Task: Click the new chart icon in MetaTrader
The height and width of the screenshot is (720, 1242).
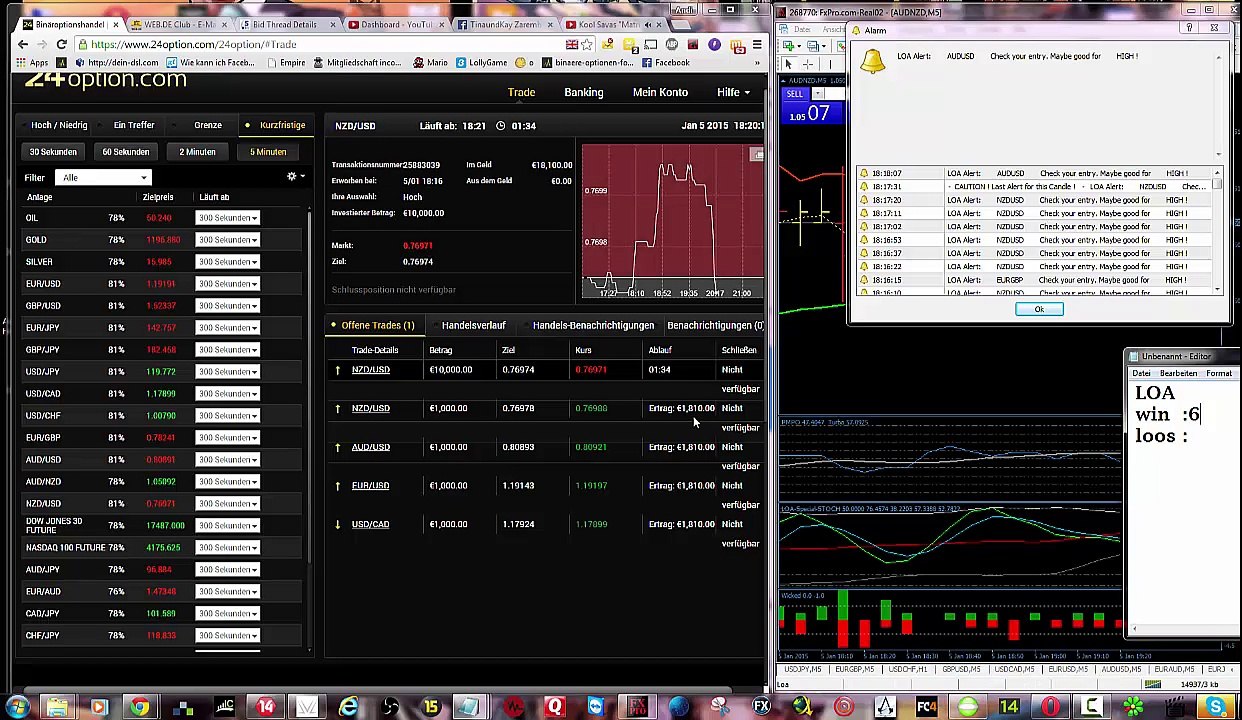Action: pyautogui.click(x=790, y=46)
